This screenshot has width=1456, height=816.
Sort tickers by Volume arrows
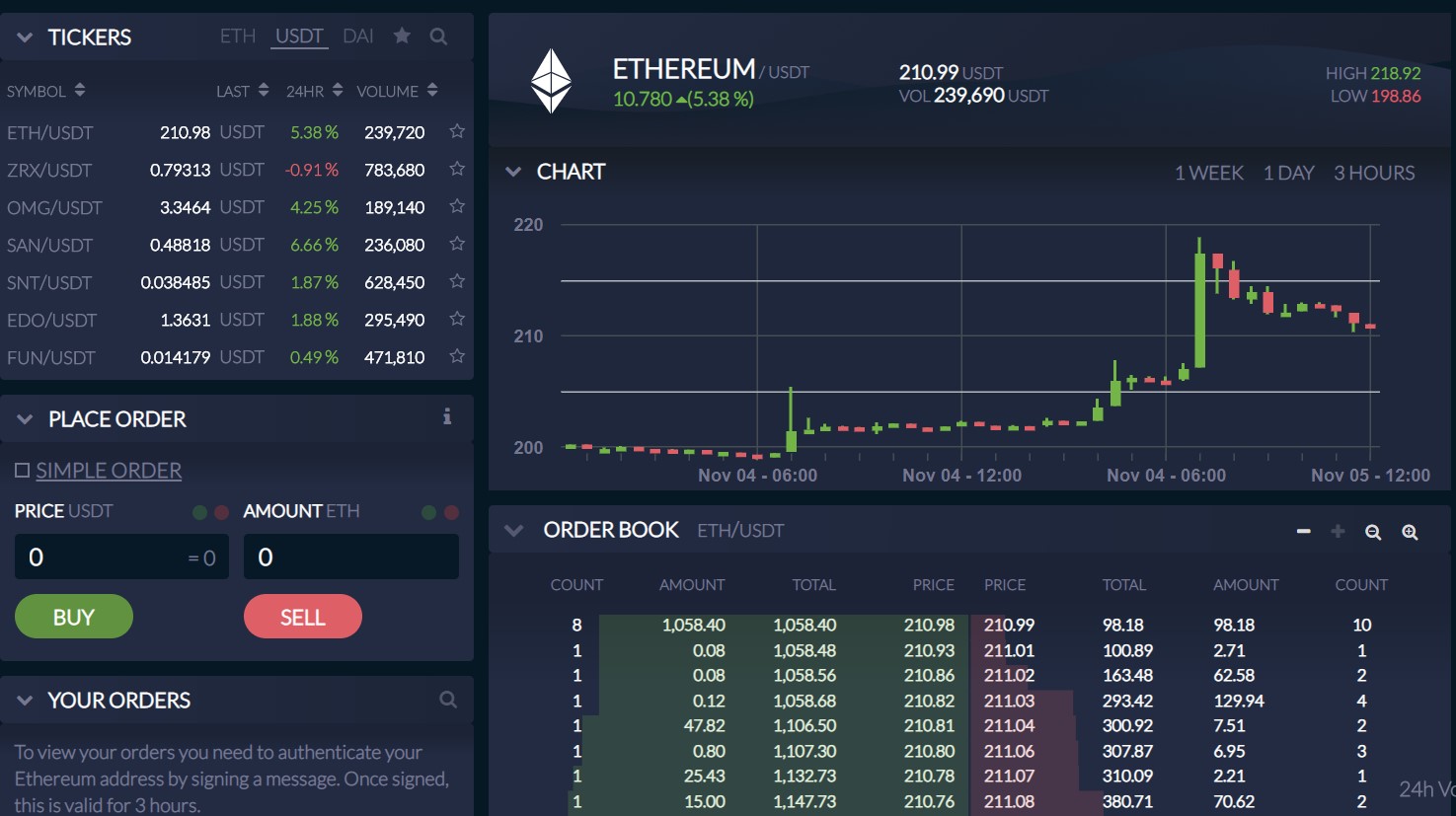432,90
